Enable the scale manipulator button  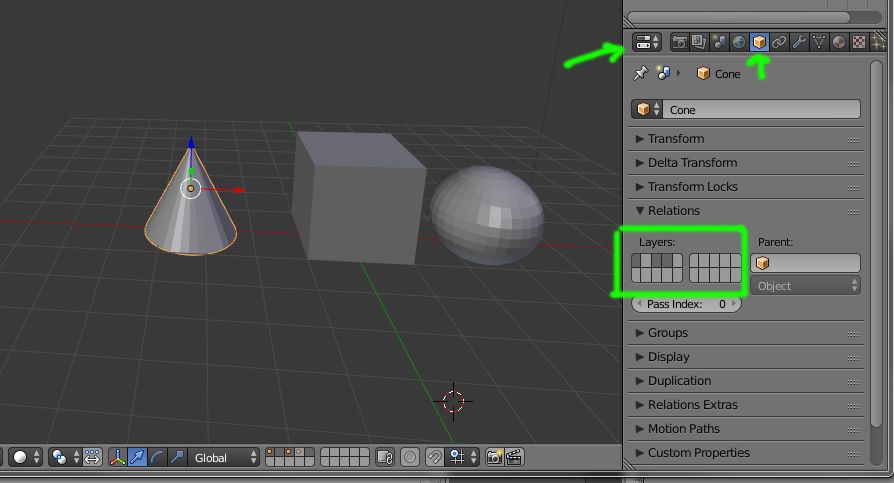(177, 457)
